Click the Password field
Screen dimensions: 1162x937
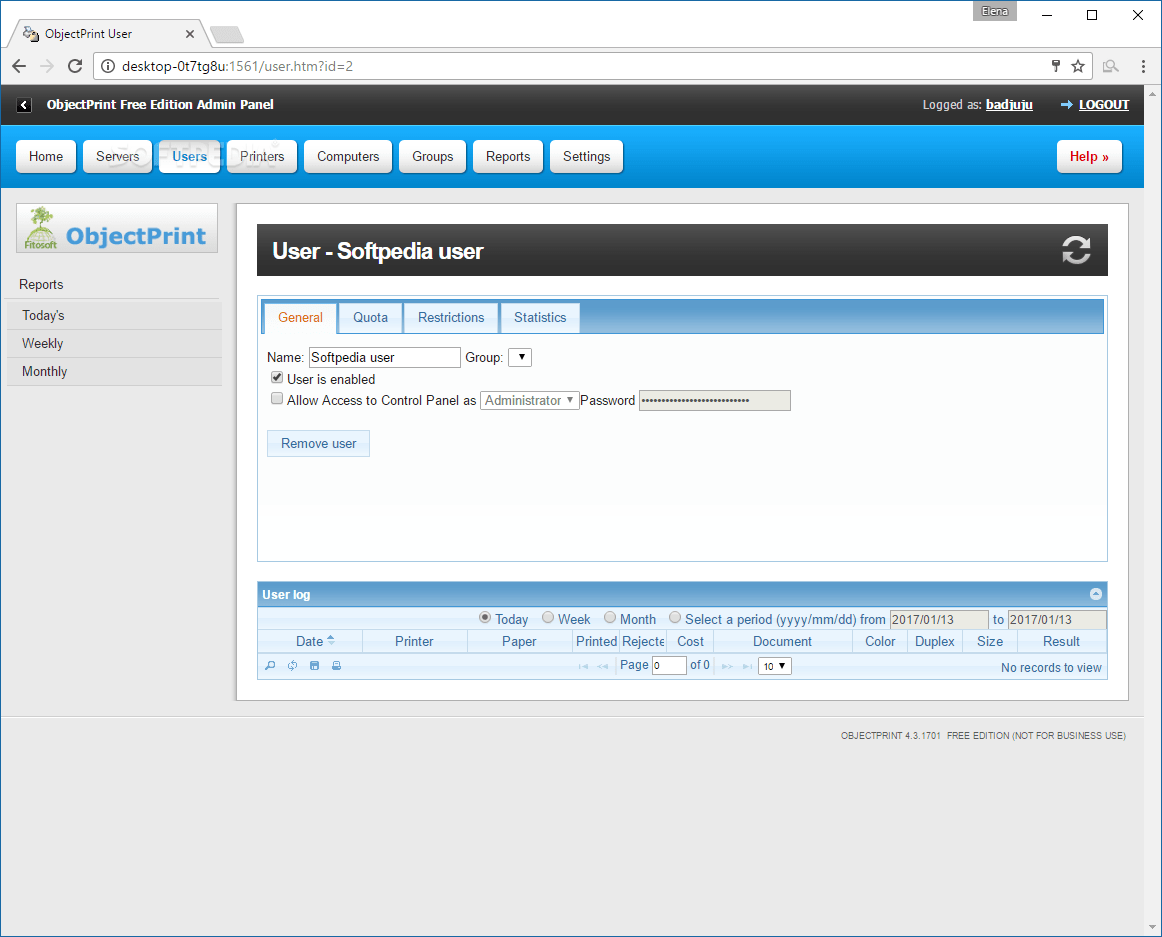[x=714, y=400]
